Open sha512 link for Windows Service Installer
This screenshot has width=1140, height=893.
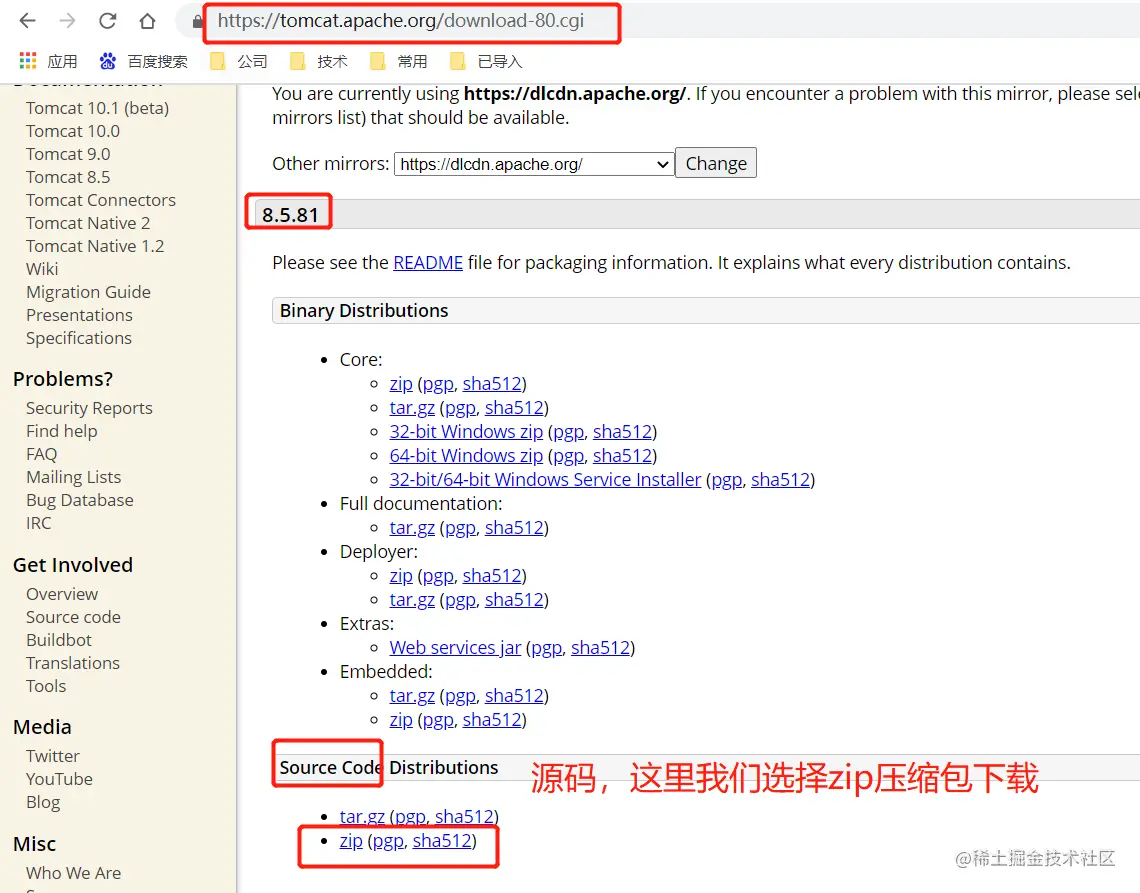tap(780, 480)
